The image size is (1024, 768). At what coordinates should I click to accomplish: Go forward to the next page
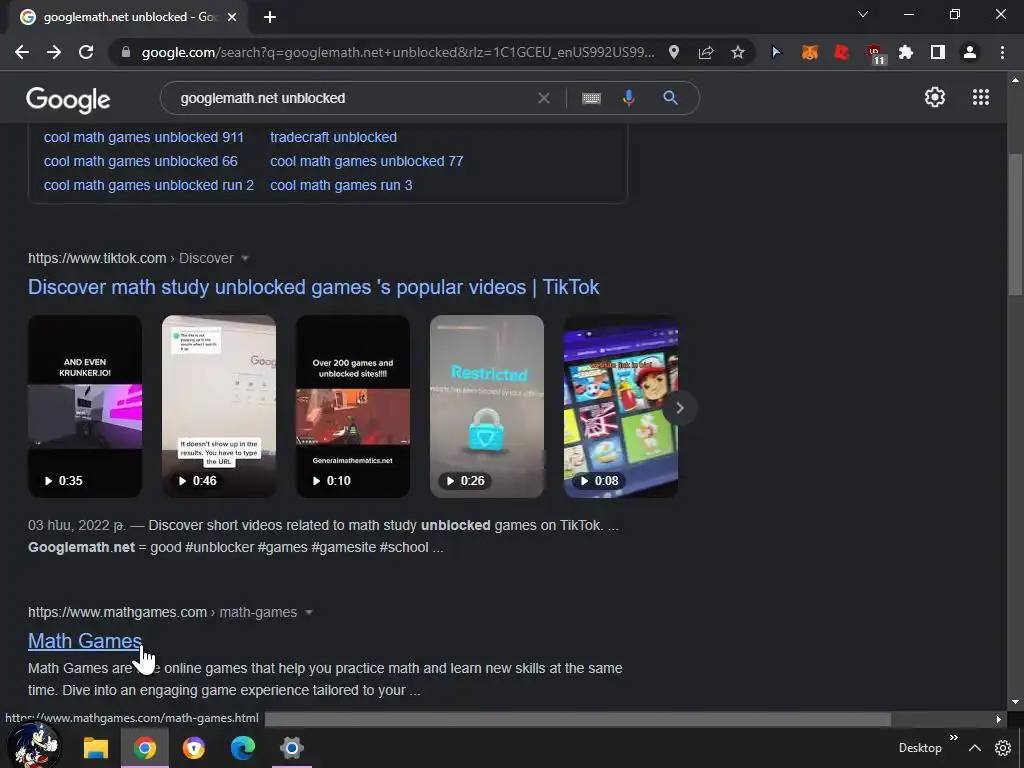54,52
